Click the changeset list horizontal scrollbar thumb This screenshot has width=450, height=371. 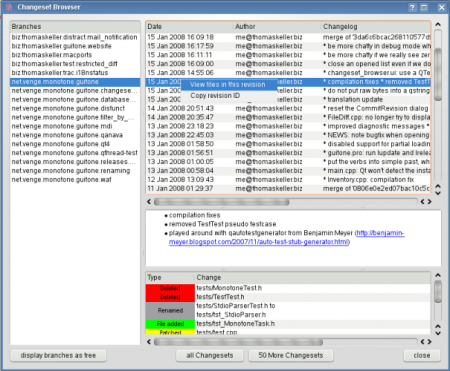pos(222,202)
